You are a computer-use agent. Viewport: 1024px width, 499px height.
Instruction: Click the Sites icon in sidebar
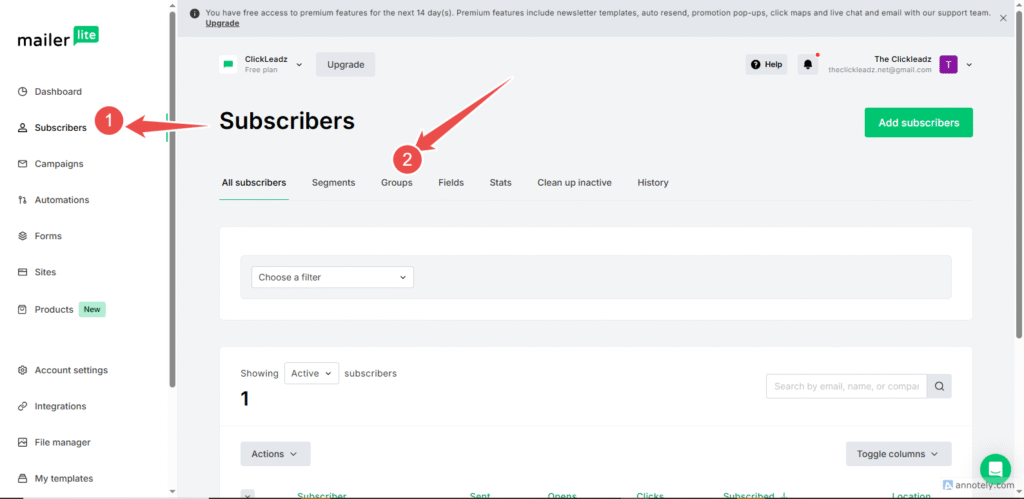coord(23,272)
